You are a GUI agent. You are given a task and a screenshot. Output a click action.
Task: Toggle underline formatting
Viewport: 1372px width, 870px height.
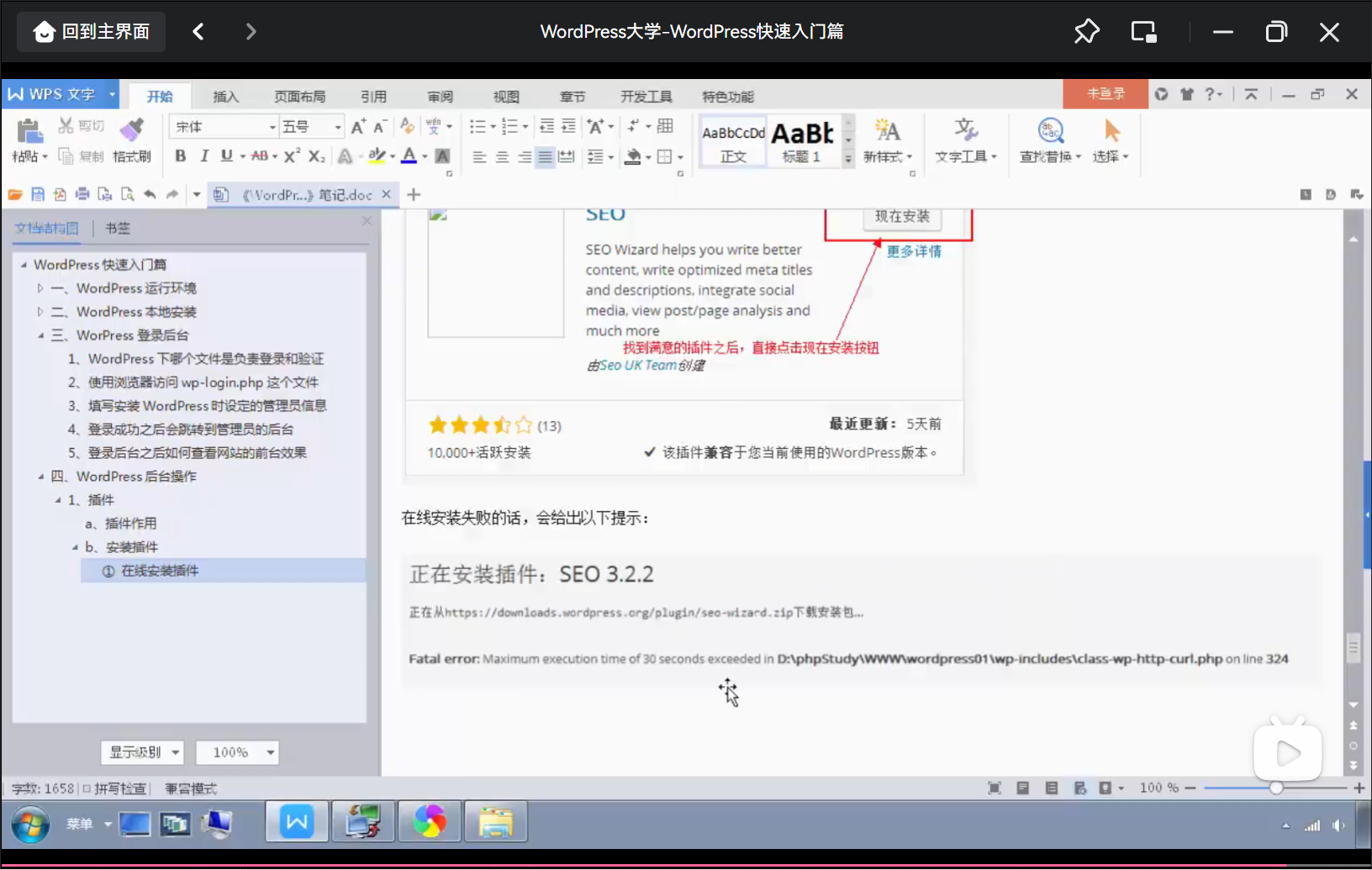pyautogui.click(x=226, y=156)
